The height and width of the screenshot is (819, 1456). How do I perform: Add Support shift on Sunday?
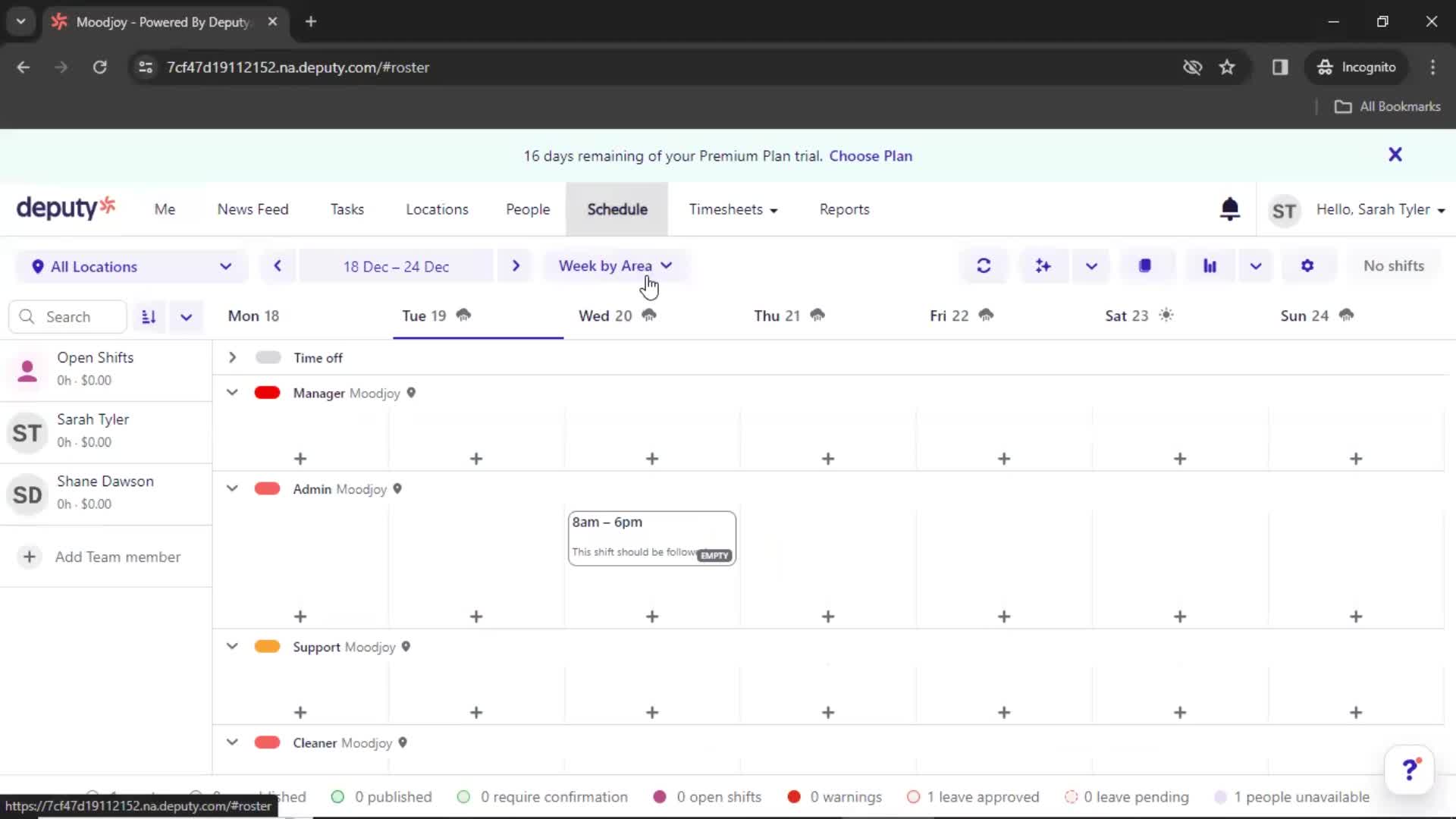pos(1356,713)
